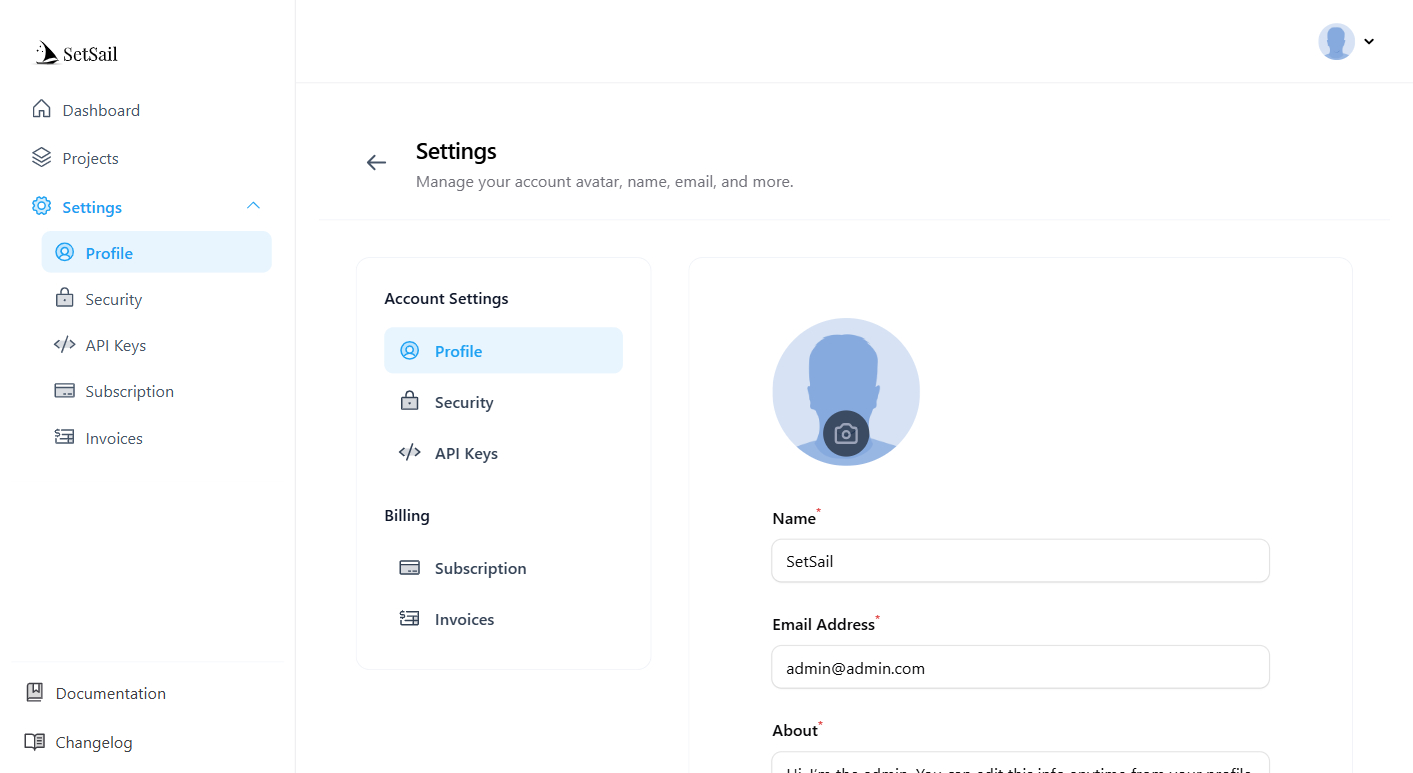This screenshot has width=1413, height=773.
Task: Open Dashboard from the sidebar
Action: click(x=101, y=110)
